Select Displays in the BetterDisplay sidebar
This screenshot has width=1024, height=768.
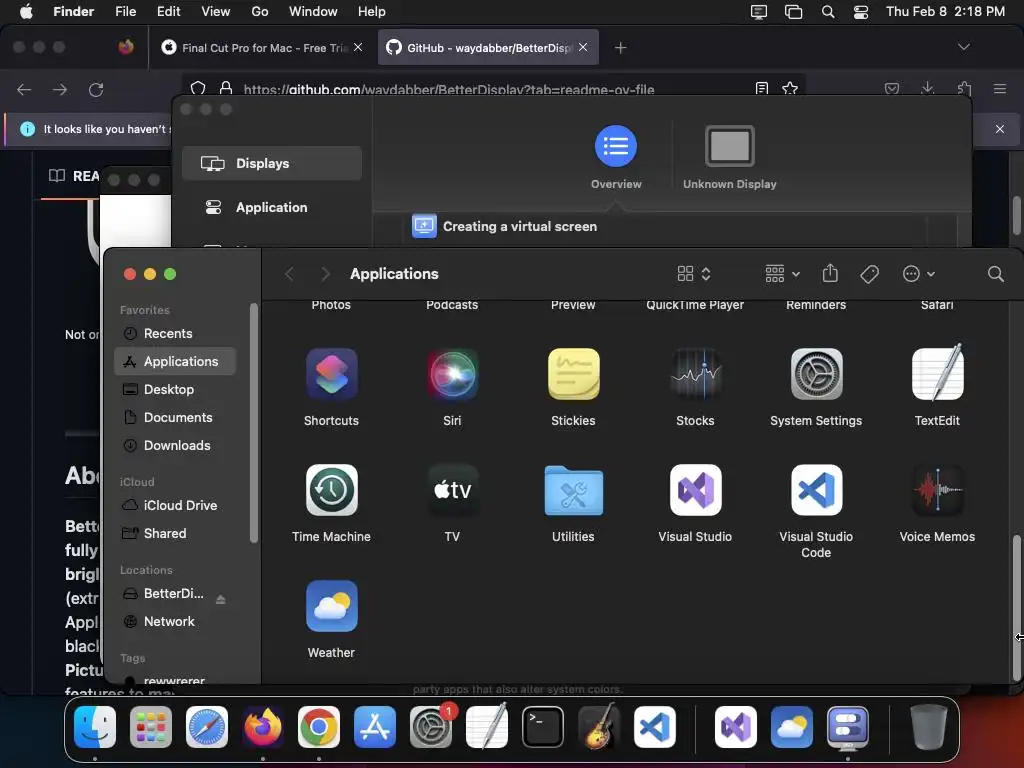(272, 163)
